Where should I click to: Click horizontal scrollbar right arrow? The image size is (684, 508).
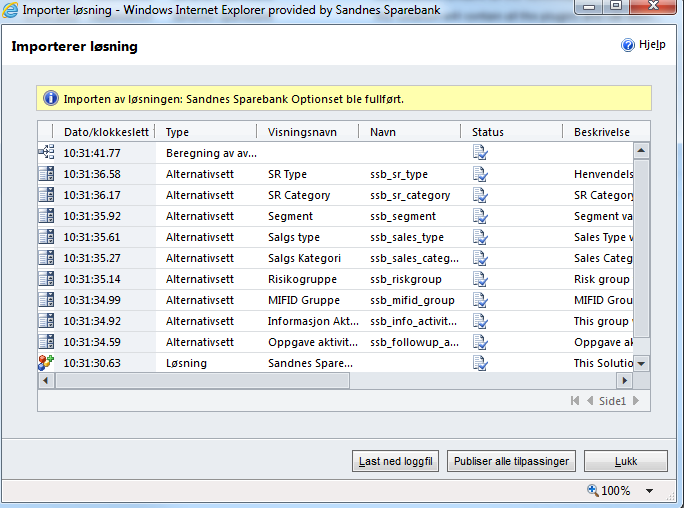point(625,381)
